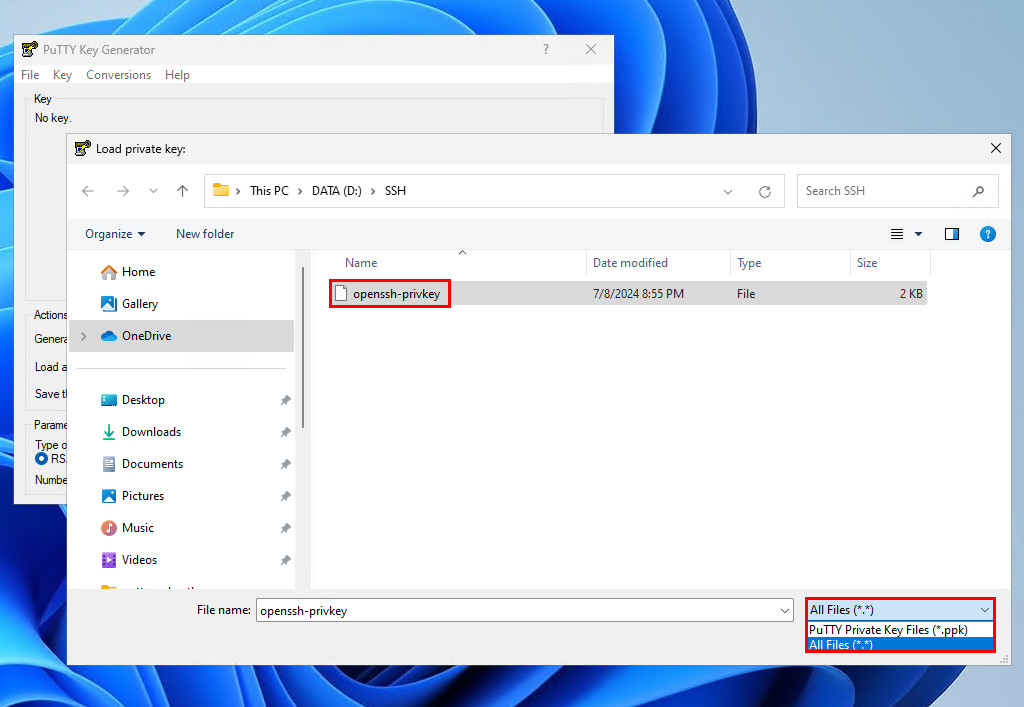Click DATA (D:) in the address path

(x=337, y=191)
